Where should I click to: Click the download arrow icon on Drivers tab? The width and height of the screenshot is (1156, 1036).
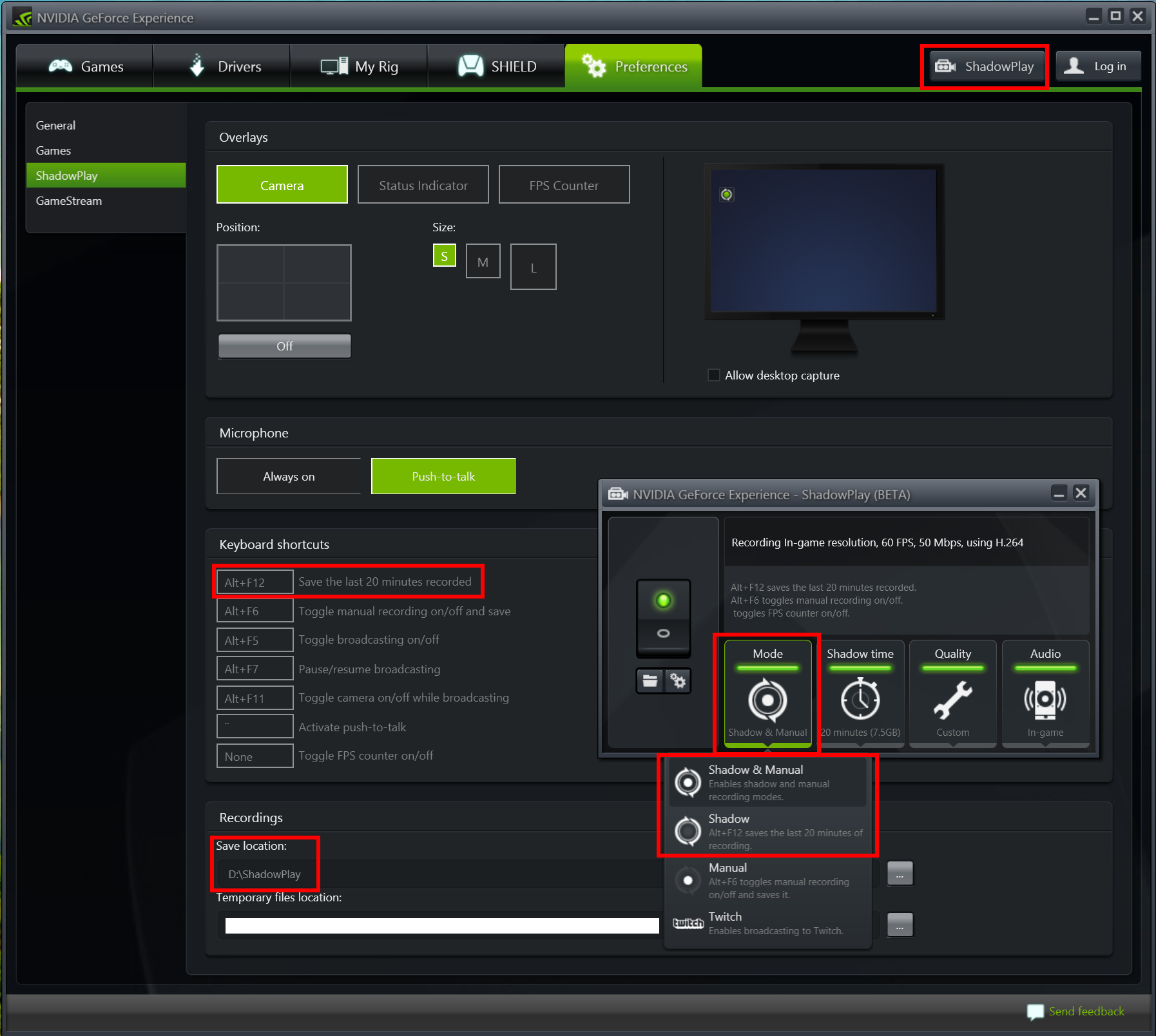tap(197, 65)
